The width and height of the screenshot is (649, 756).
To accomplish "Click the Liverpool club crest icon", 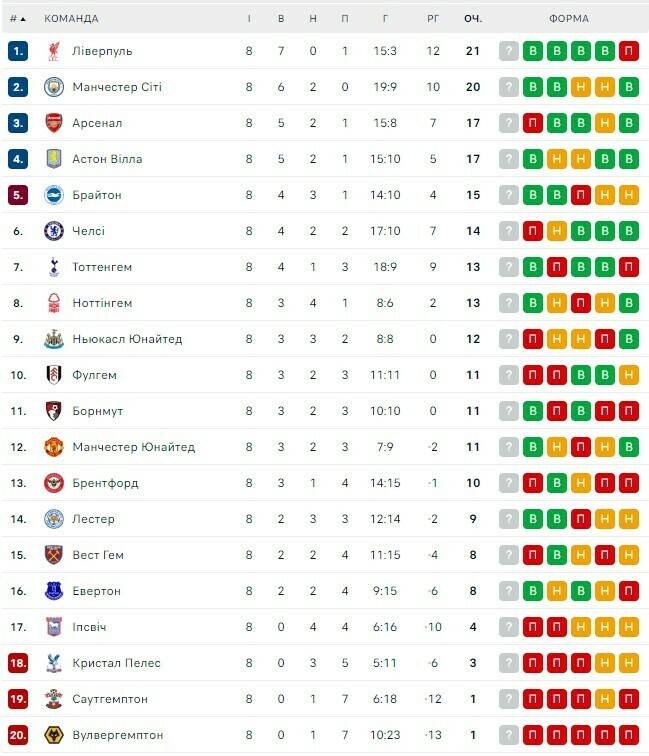I will click(54, 51).
